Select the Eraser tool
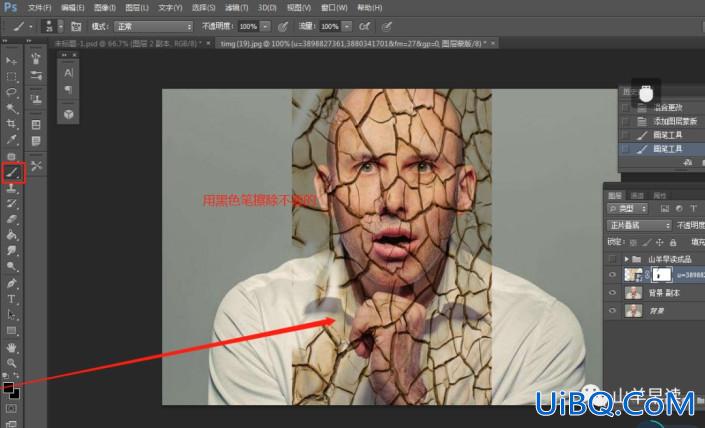Screen dimensions: 705x428 11,219
